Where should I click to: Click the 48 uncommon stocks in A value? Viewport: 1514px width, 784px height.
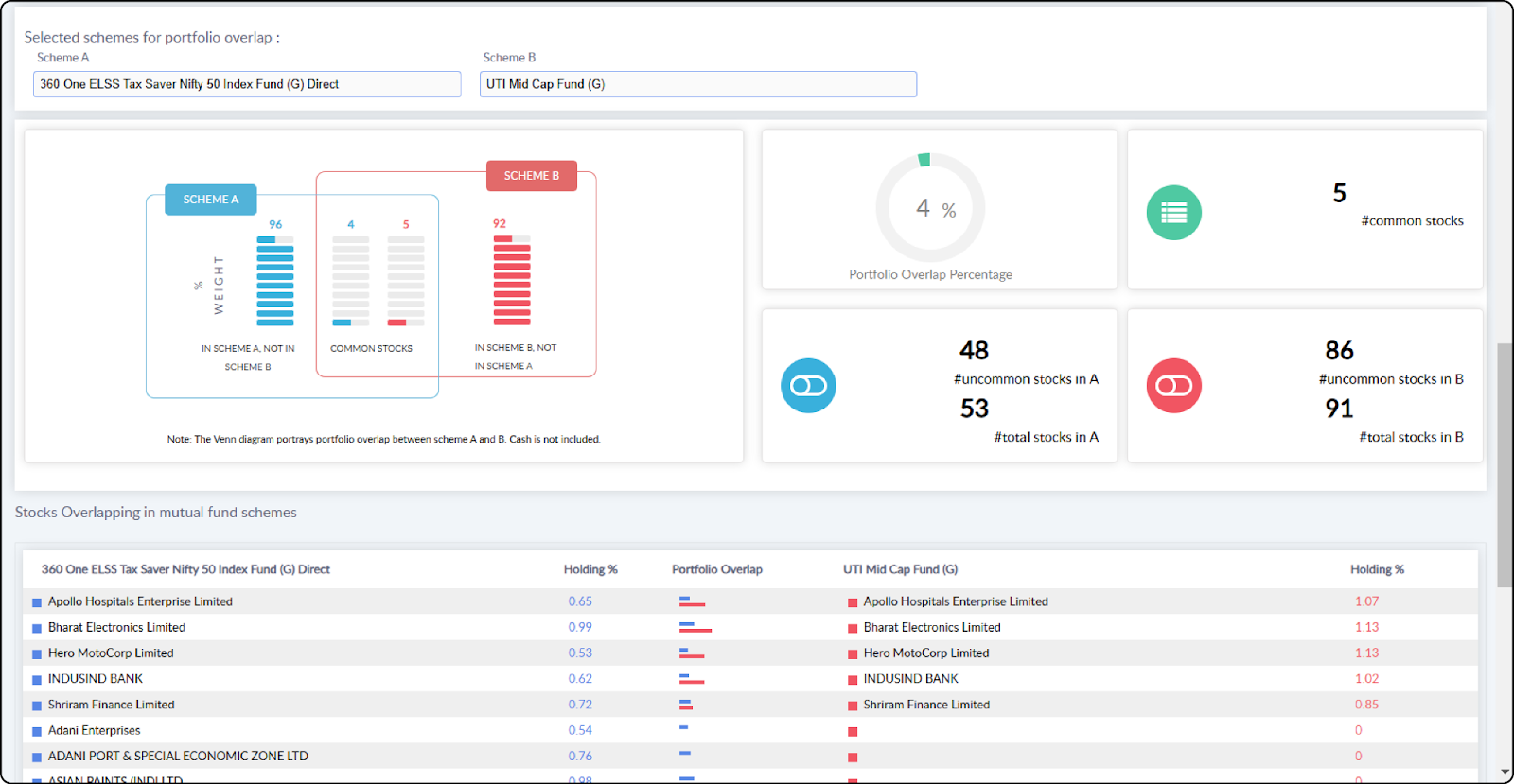(974, 351)
